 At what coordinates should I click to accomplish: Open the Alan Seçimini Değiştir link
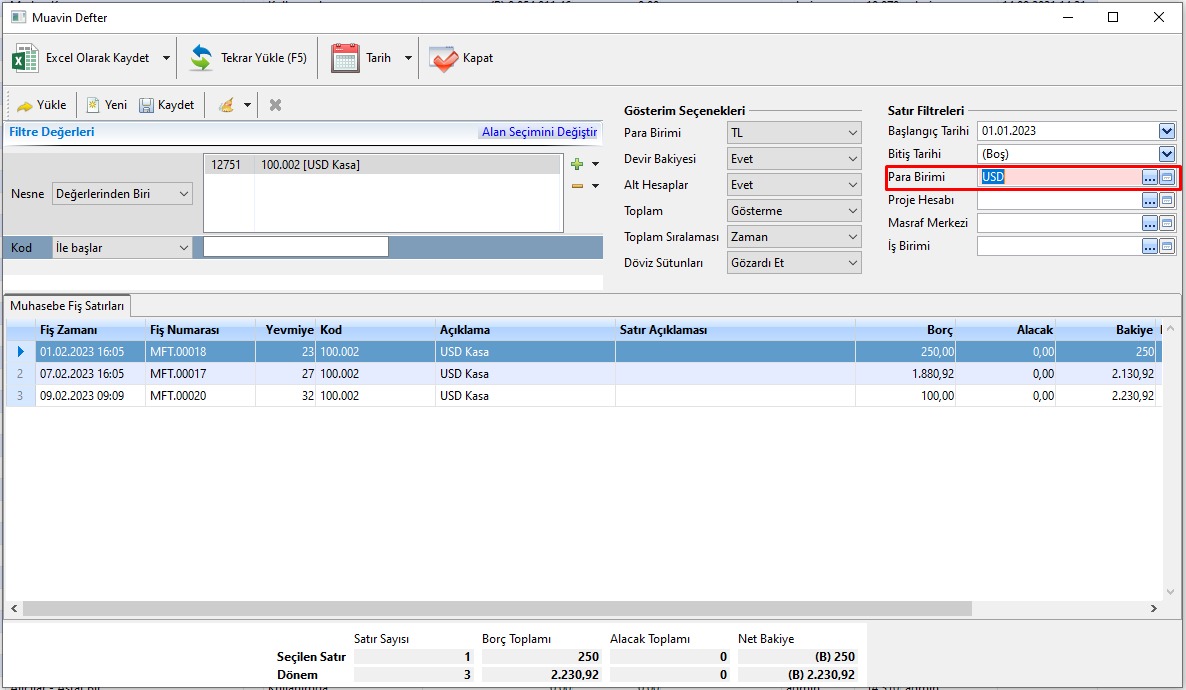coord(539,132)
